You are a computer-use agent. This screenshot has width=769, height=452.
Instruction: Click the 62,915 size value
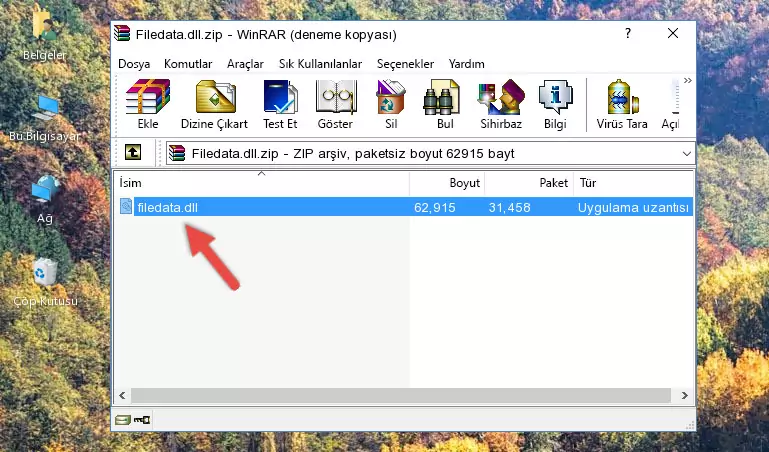click(435, 208)
